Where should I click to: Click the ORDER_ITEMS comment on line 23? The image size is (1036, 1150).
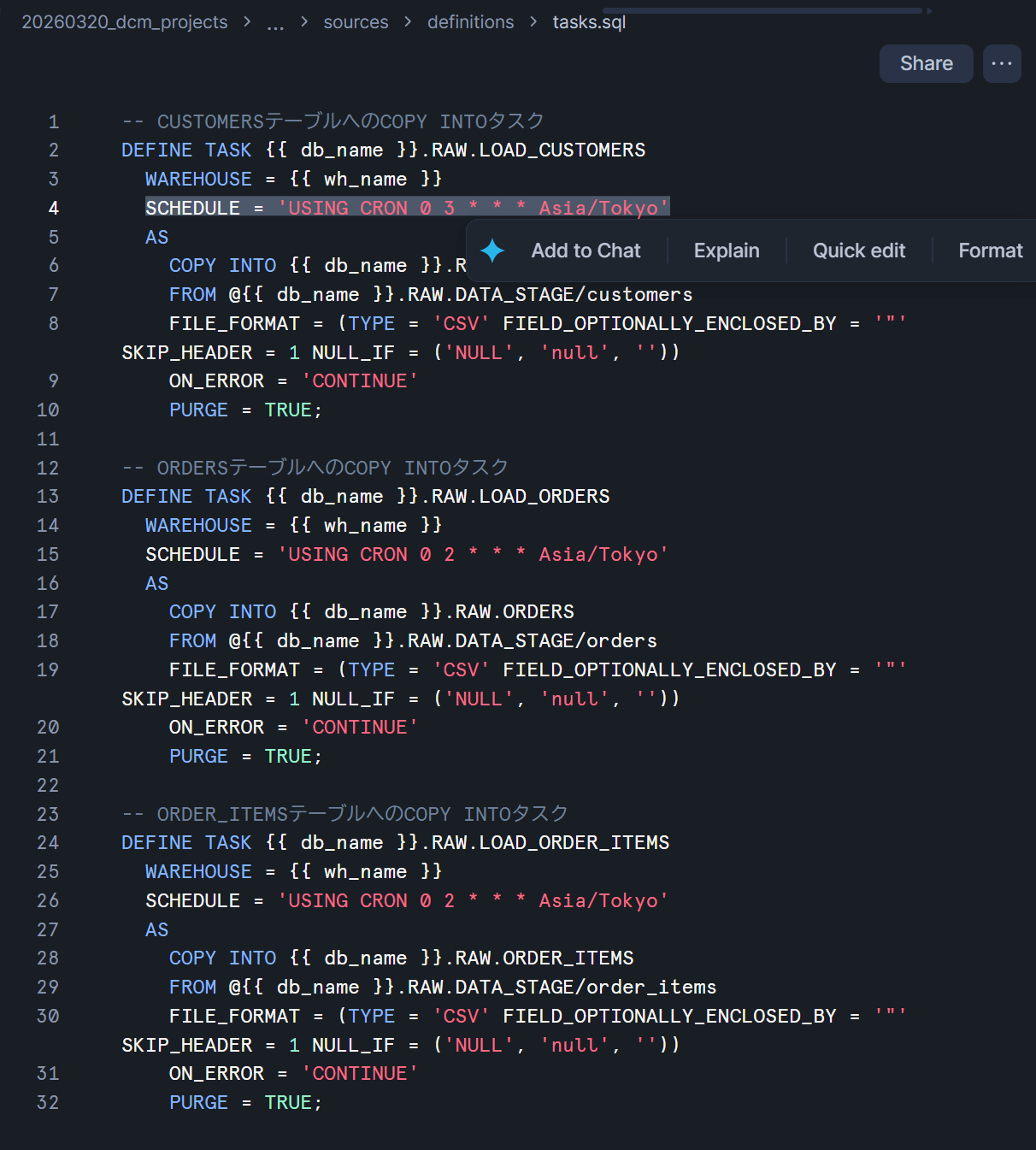(x=345, y=813)
